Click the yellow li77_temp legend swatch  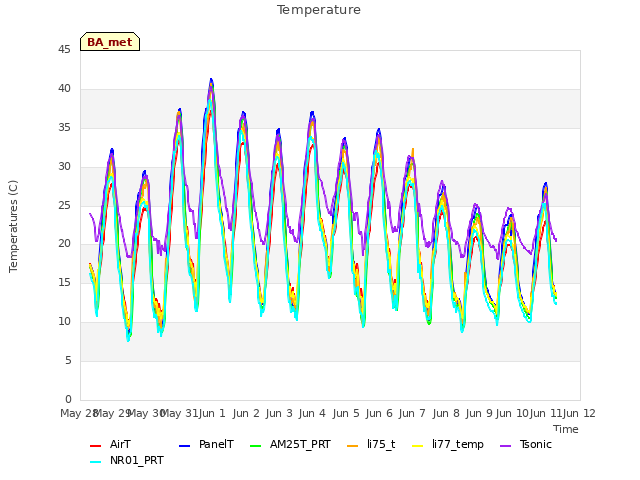[418, 446]
